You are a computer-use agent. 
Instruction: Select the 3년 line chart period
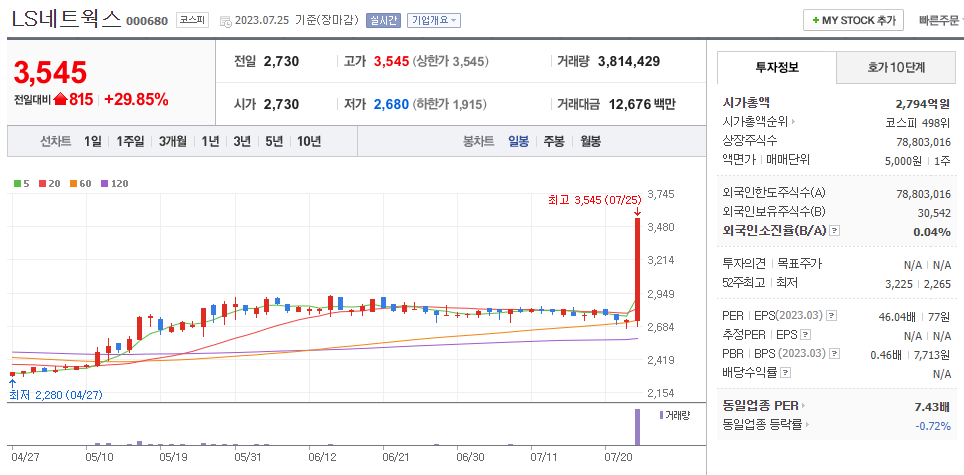tap(242, 141)
